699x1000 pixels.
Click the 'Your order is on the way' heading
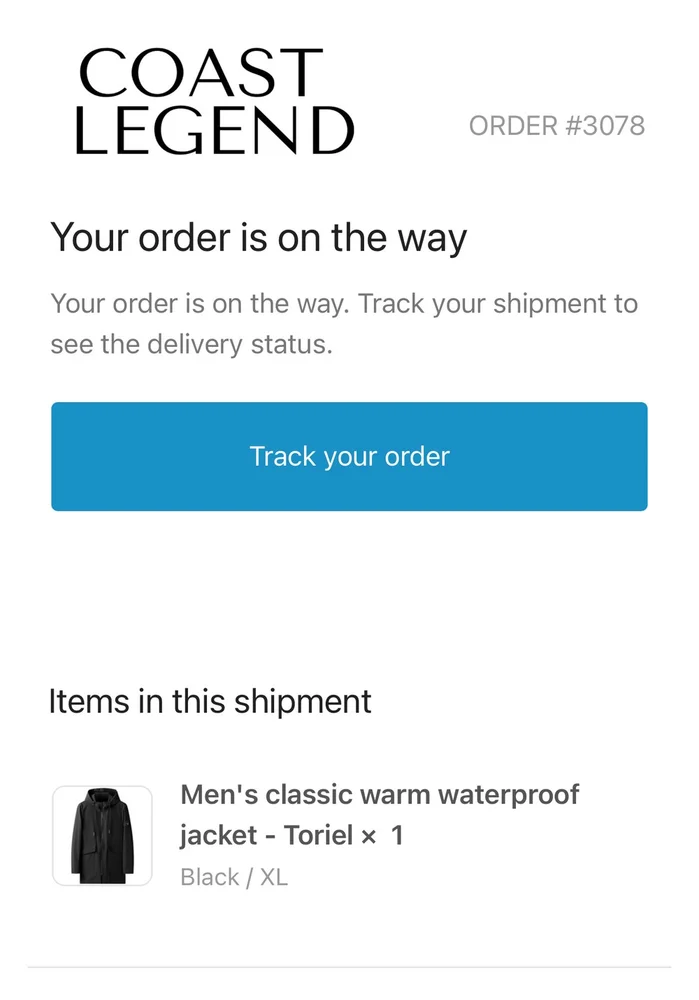pos(258,239)
